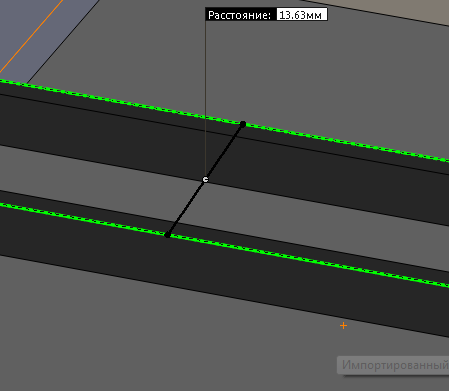Click the Импортированный tooltip label
449x391 pixels.
(395, 365)
